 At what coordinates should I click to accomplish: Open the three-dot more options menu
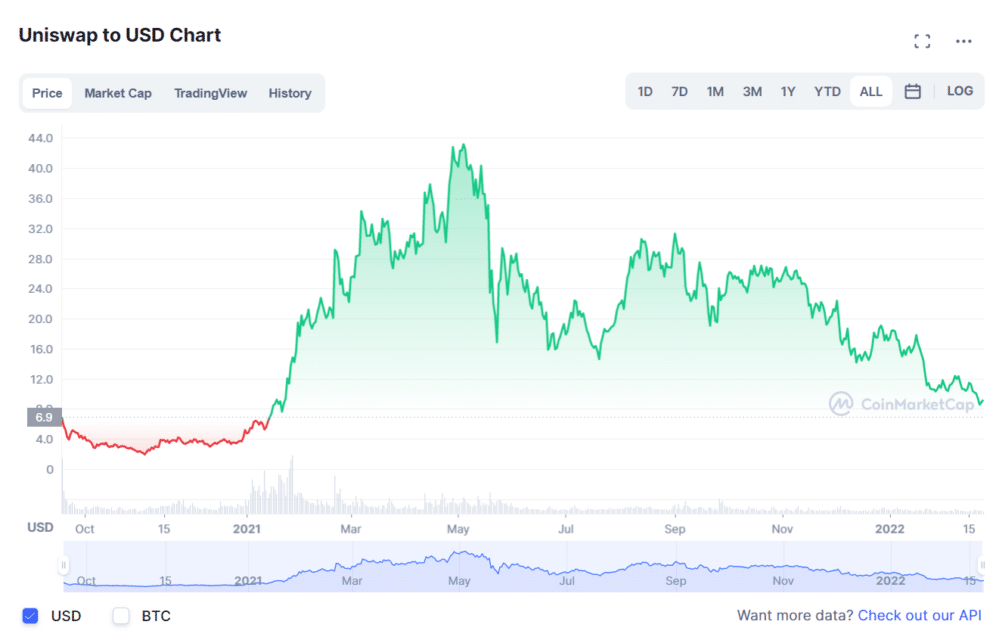pyautogui.click(x=963, y=41)
